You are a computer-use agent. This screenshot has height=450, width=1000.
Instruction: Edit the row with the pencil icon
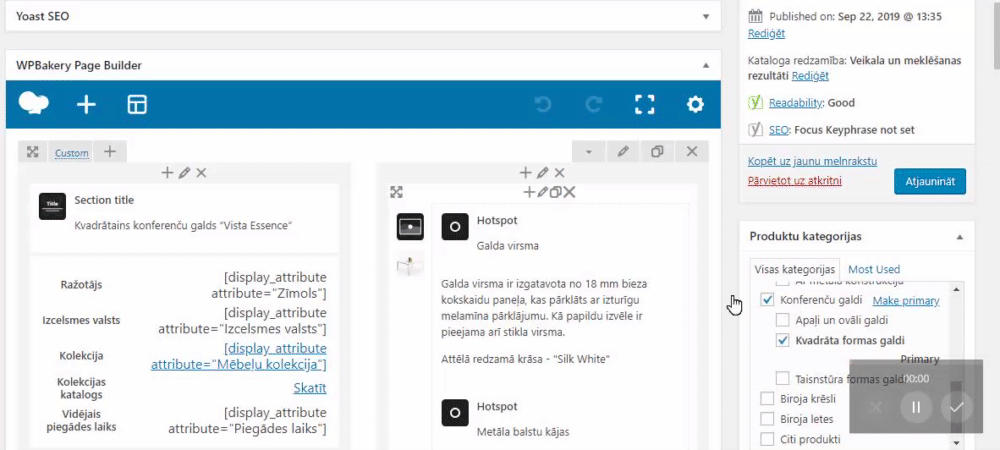point(623,152)
